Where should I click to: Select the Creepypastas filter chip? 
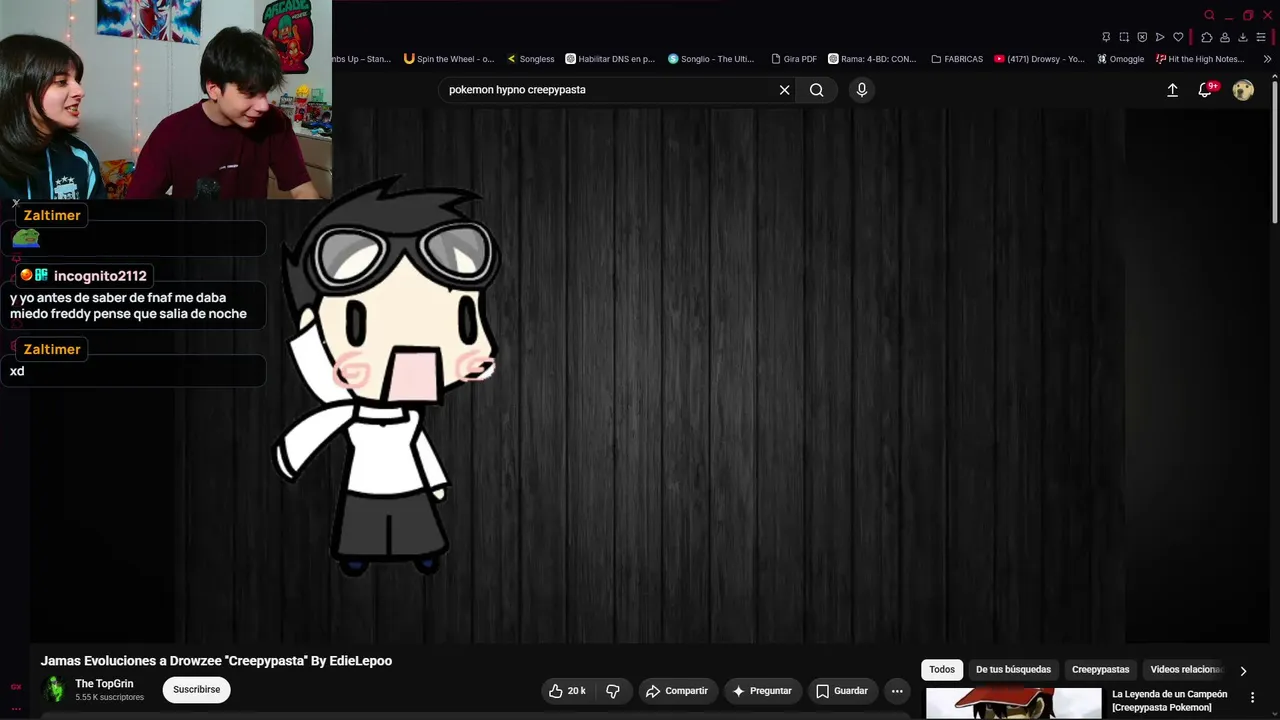(1100, 670)
